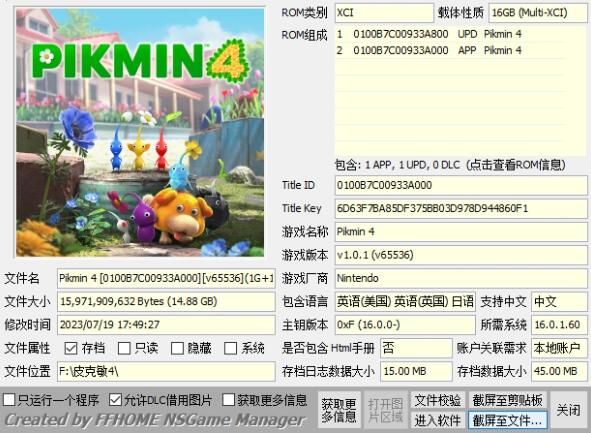
Task: Select the APP row 0100B7C00933A000 in ROM组成
Action: pyautogui.click(x=449, y=50)
